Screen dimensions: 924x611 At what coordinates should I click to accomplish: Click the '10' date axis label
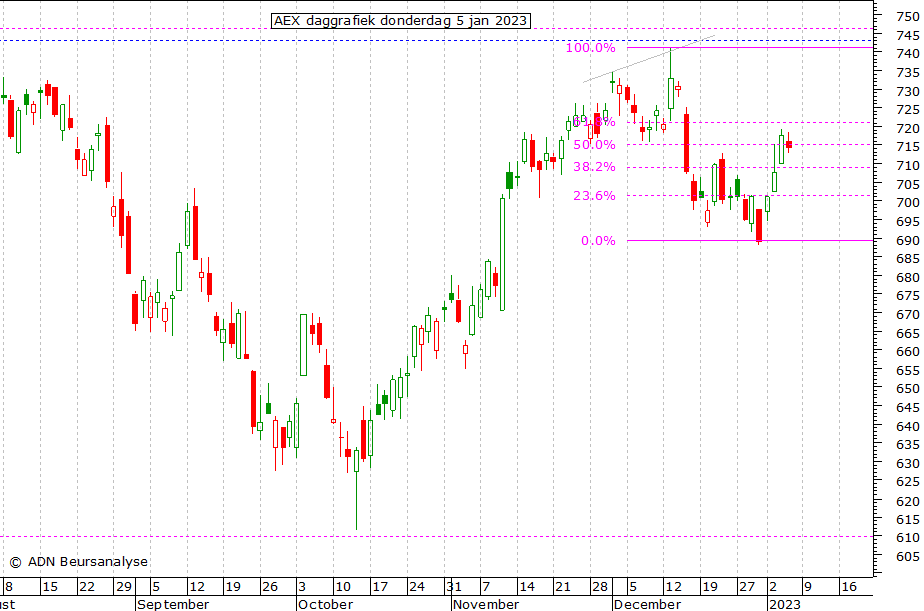tap(343, 587)
